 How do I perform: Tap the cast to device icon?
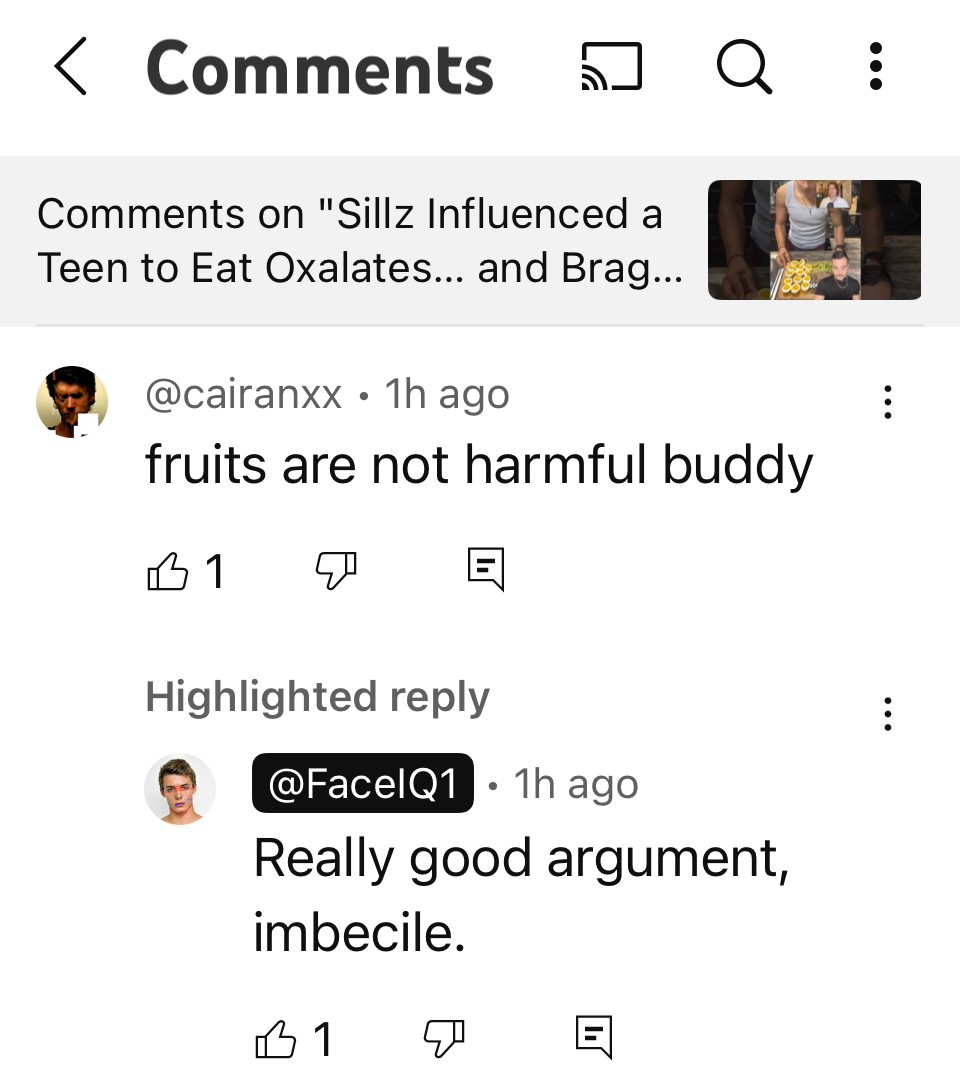(x=611, y=67)
